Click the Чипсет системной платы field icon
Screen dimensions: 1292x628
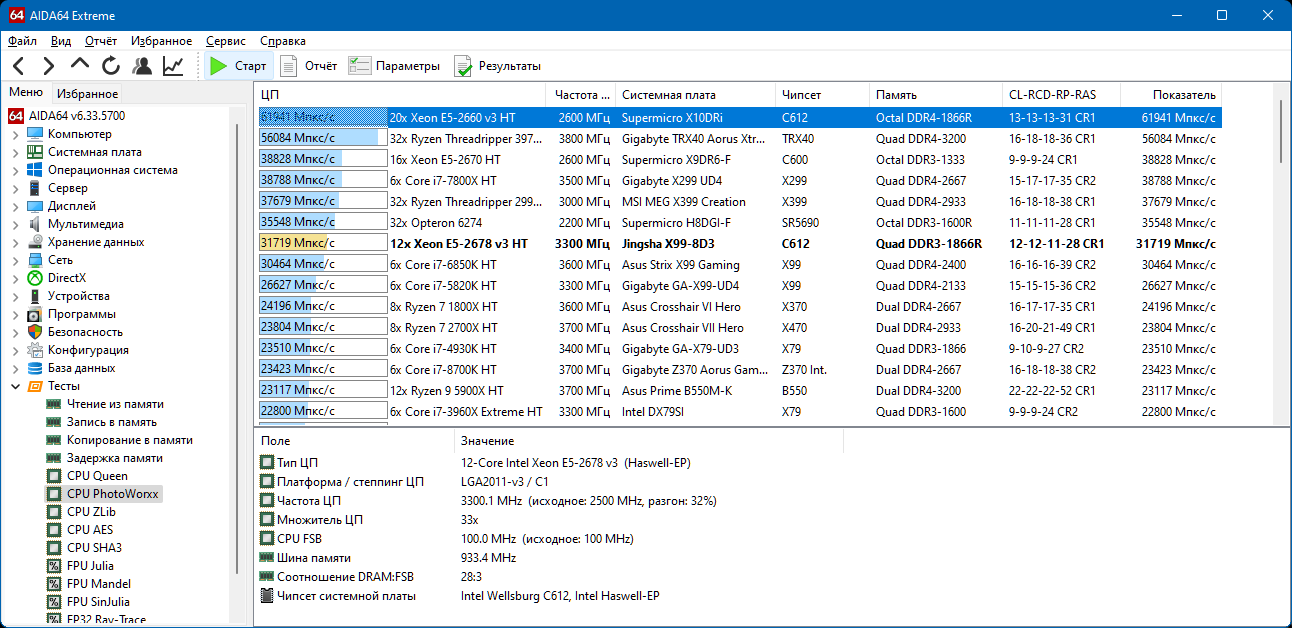(x=267, y=596)
